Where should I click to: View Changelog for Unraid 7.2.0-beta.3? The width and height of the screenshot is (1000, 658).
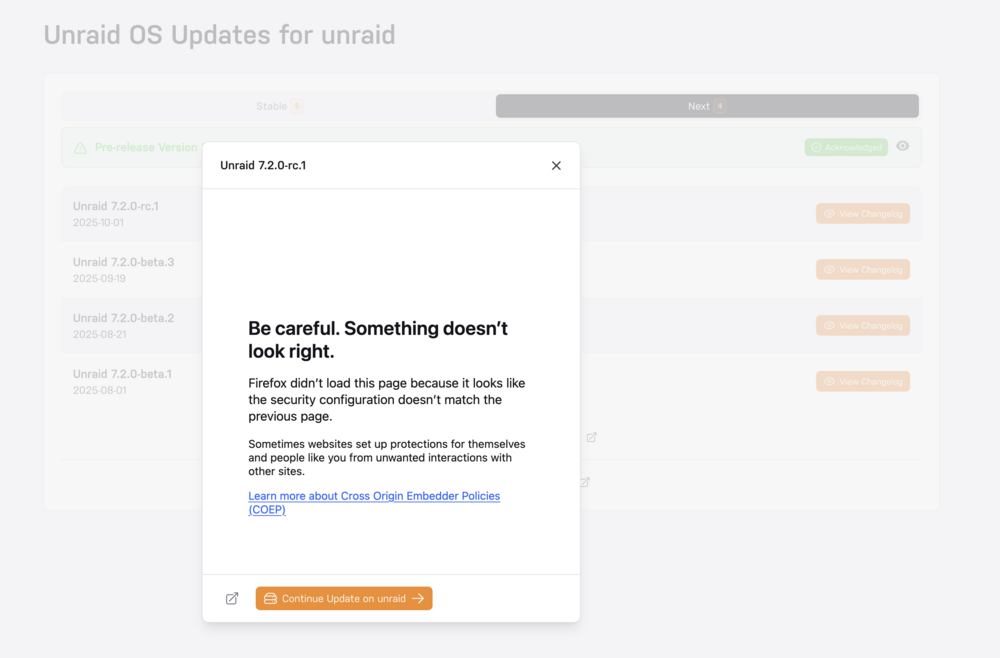[863, 270]
